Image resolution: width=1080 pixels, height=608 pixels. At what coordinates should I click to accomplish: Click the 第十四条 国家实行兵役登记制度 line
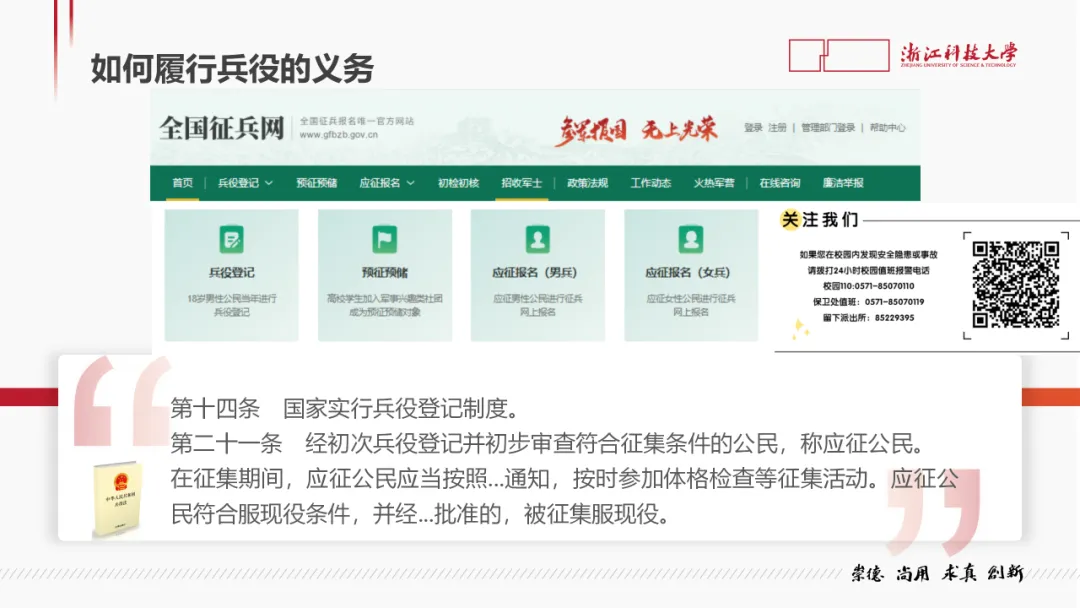345,409
